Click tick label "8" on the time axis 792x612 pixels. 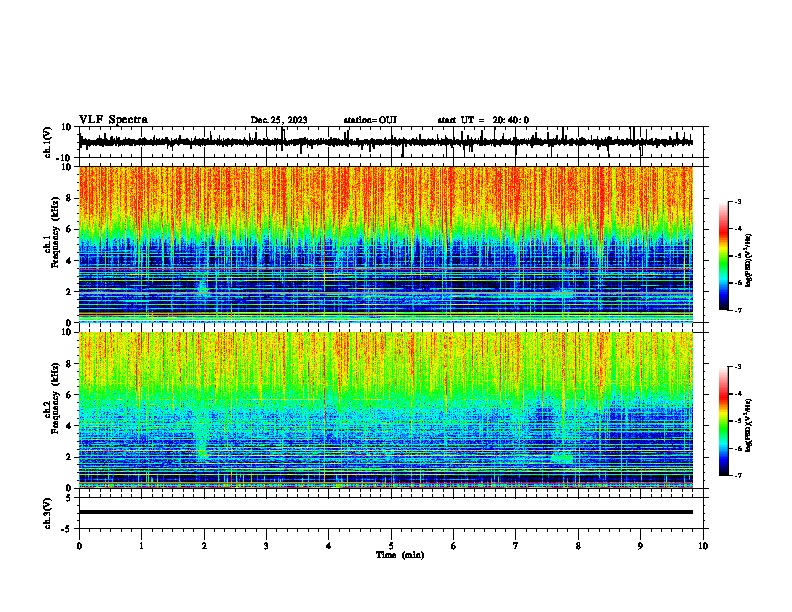click(578, 546)
